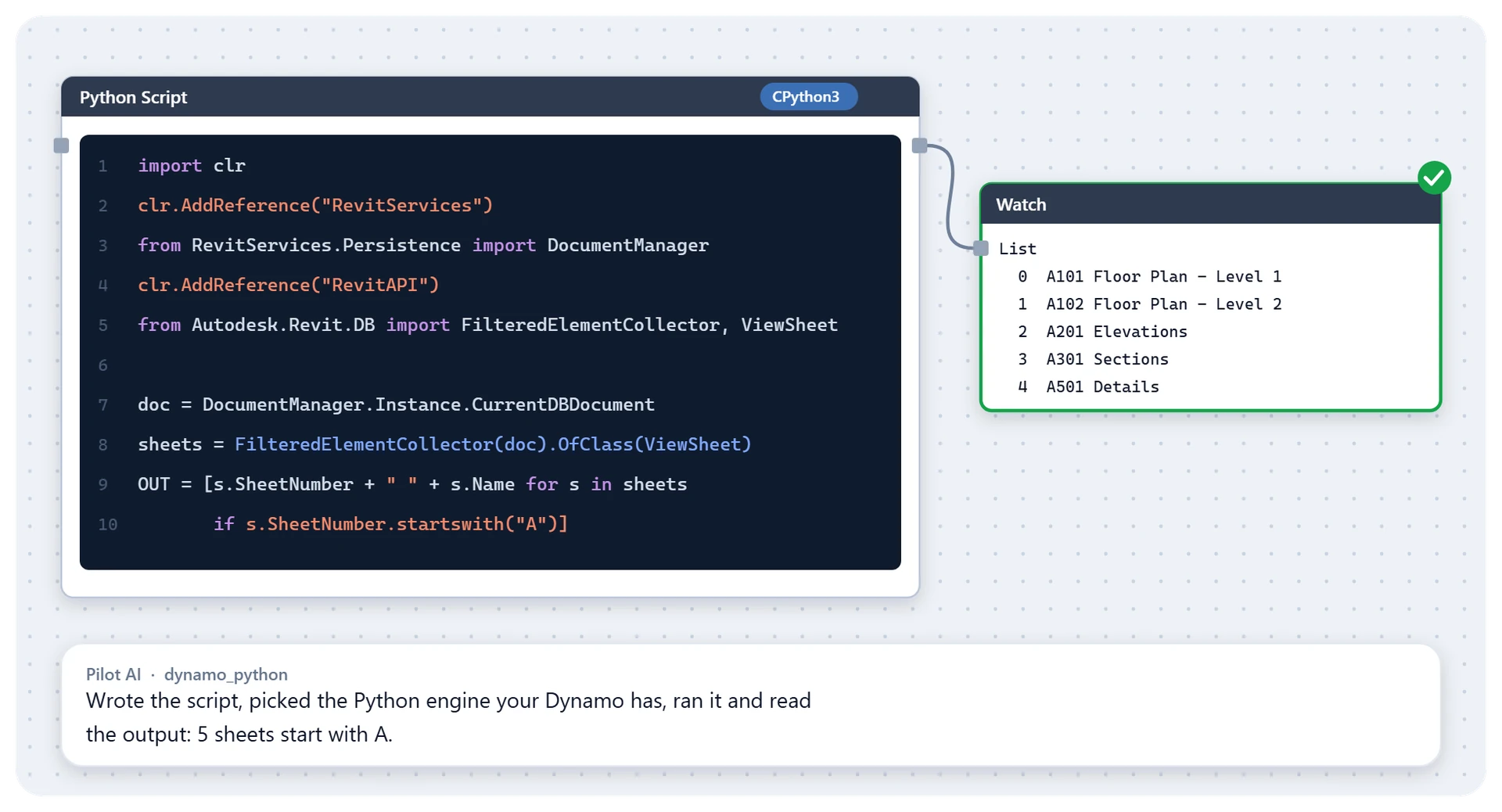This screenshot has width=1502, height=812.
Task: Click the 'OUT = [s.SheetNumber' line
Action: 412,484
